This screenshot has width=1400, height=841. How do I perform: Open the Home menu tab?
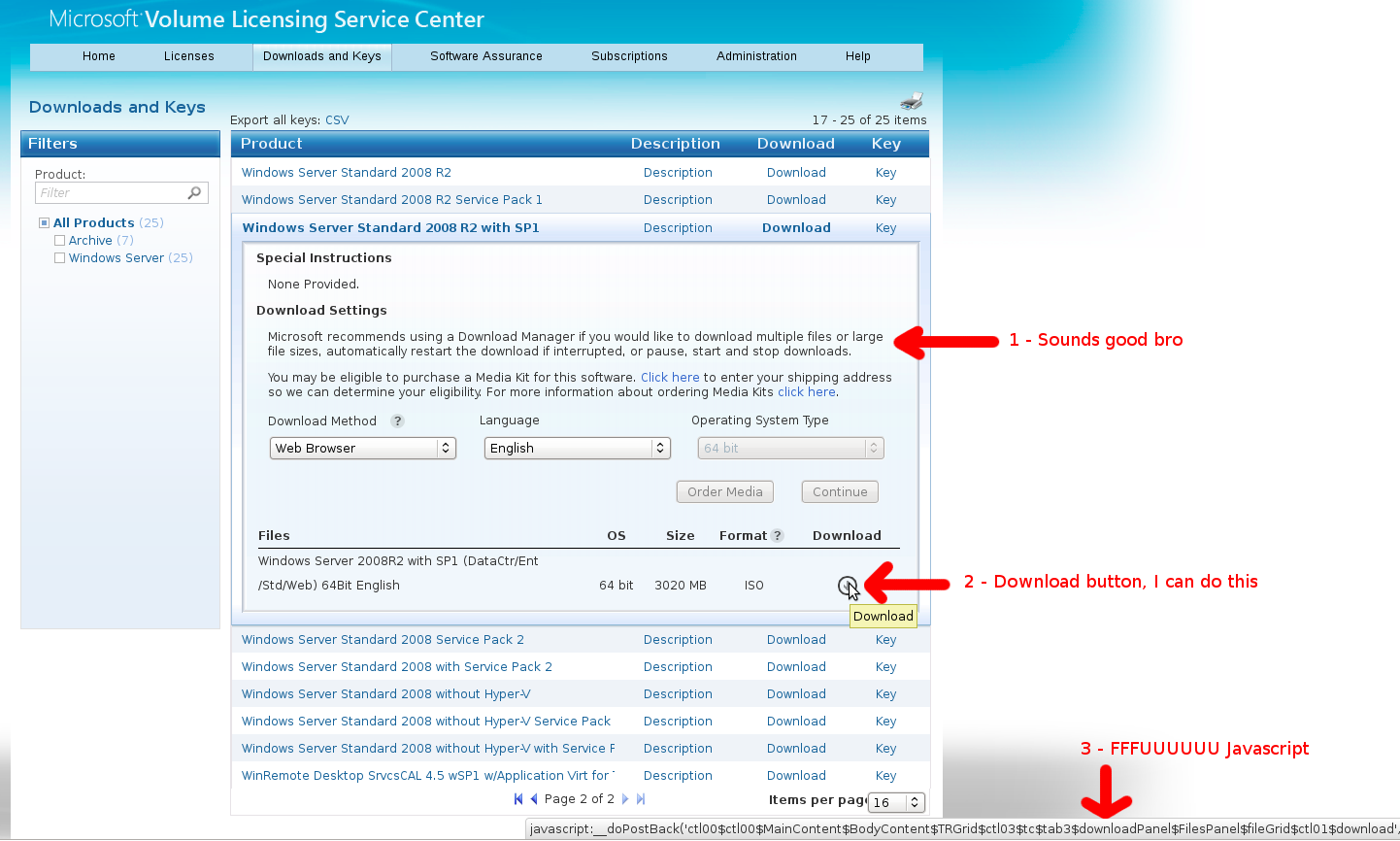(x=99, y=56)
